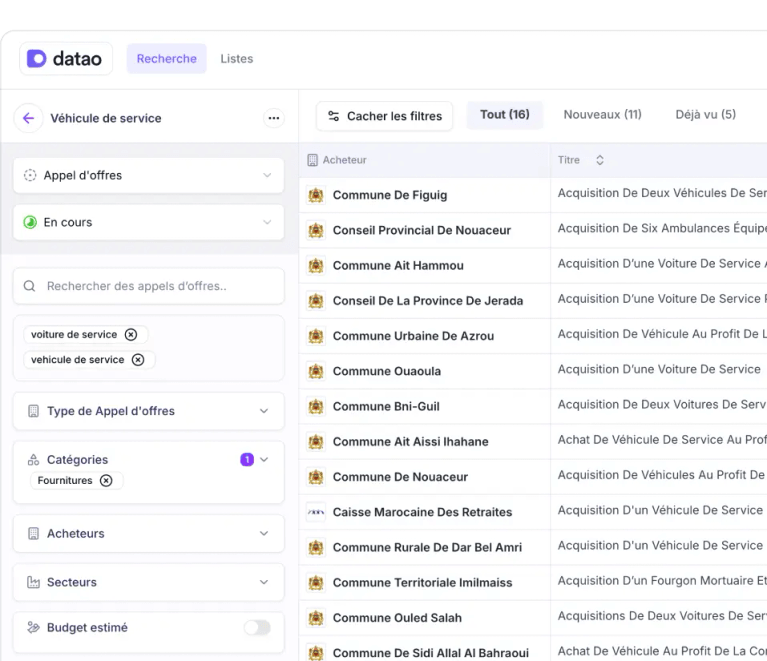This screenshot has height=661, width=767.
Task: Click the Commune Bni-Guil emblem icon
Action: tap(316, 407)
